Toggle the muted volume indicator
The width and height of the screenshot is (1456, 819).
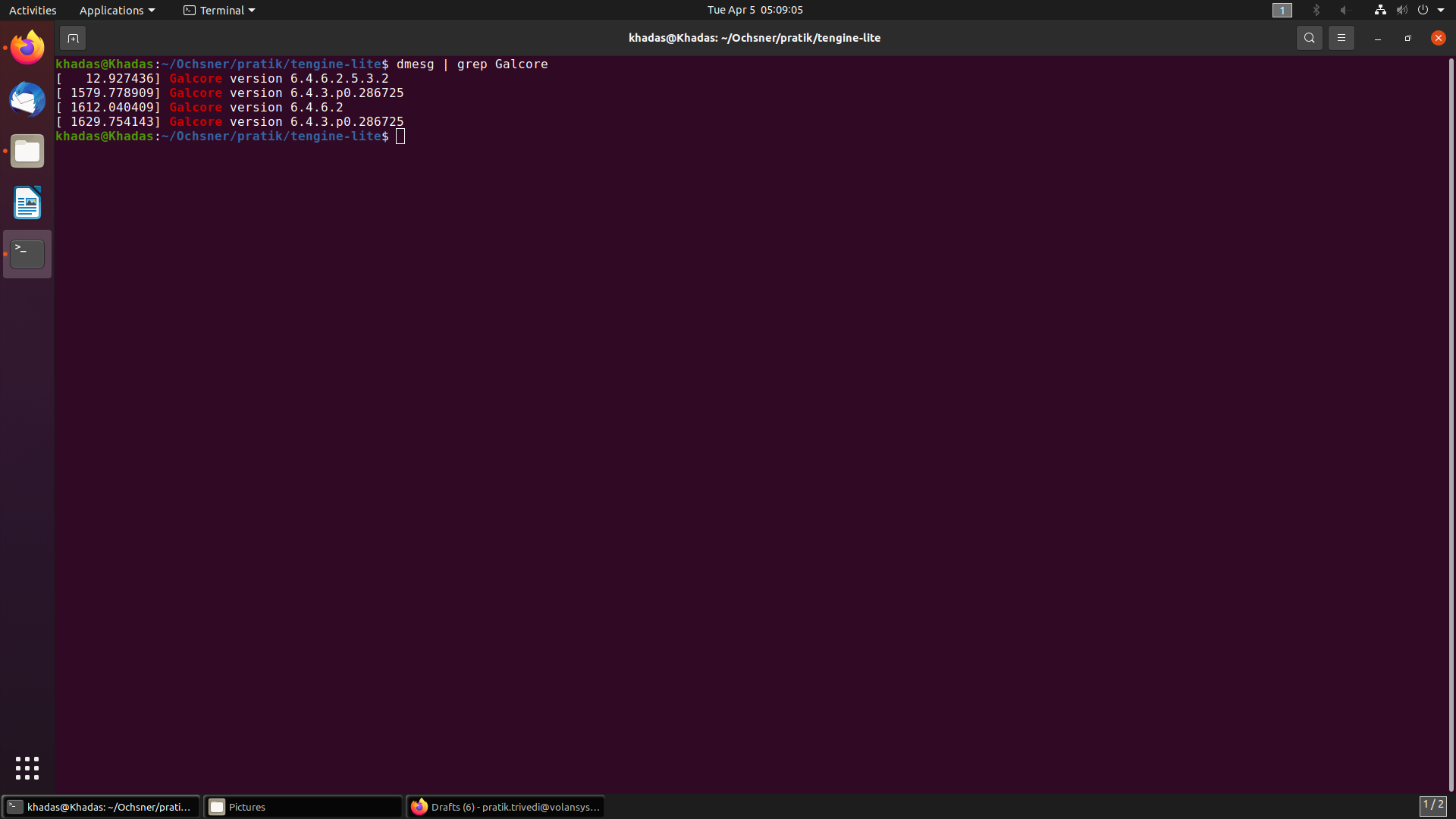point(1400,10)
